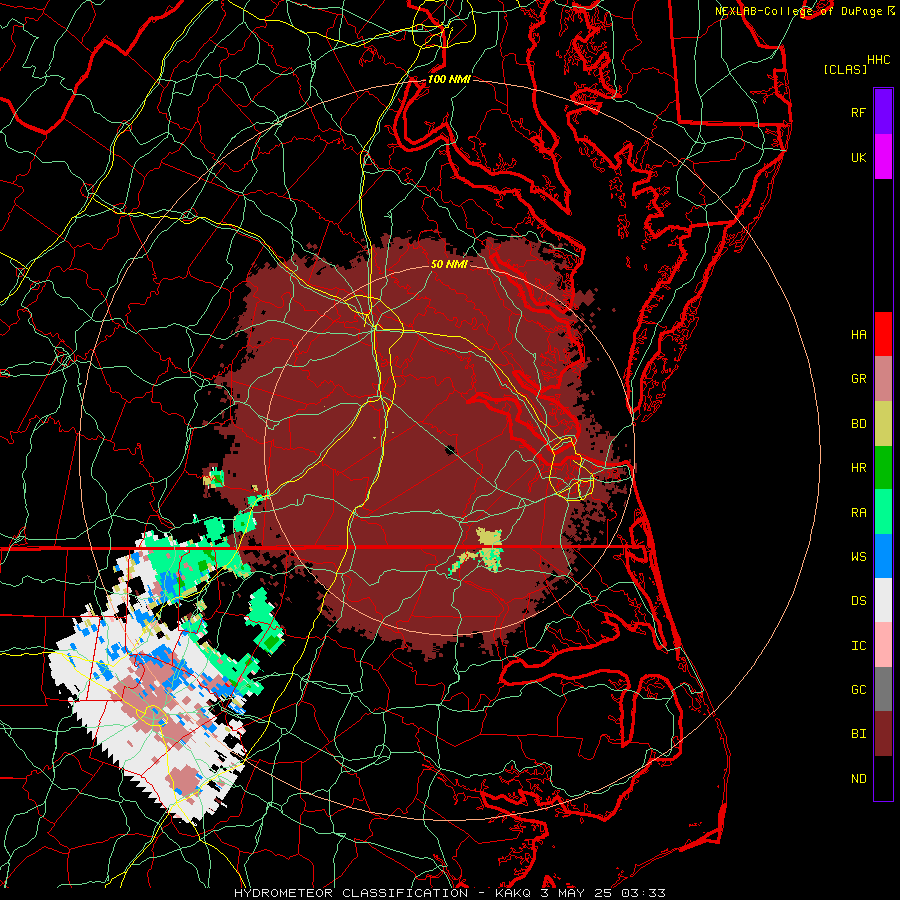Click the BD legend label
This screenshot has width=900, height=900.
point(858,424)
